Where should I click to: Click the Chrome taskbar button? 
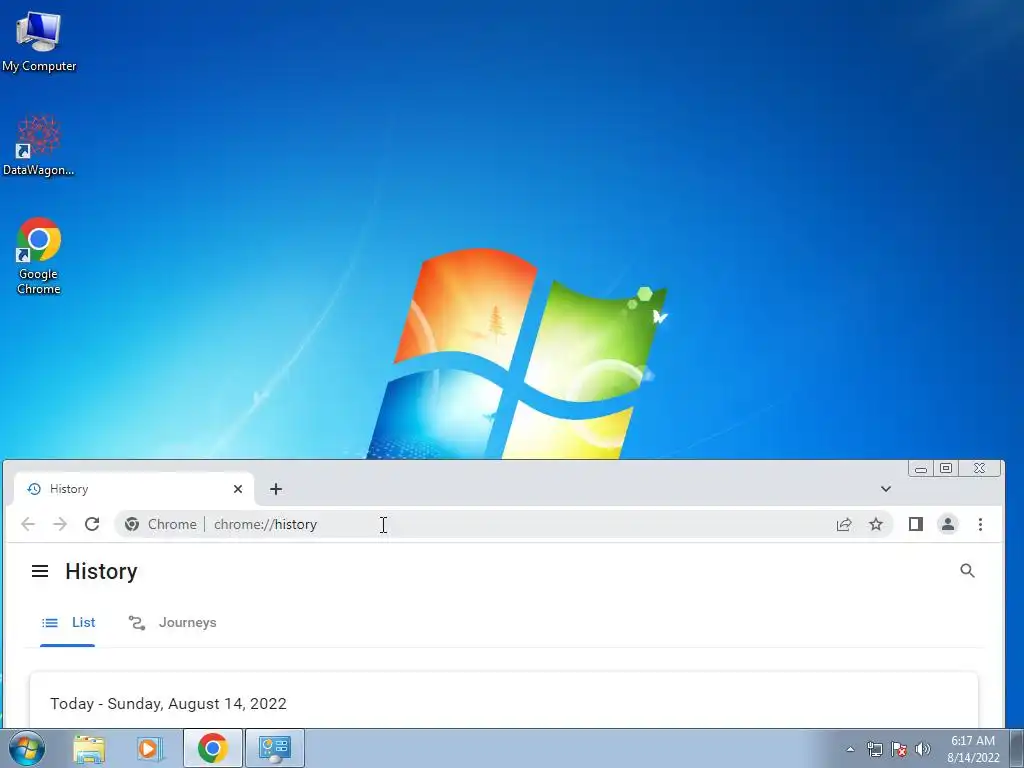[213, 748]
